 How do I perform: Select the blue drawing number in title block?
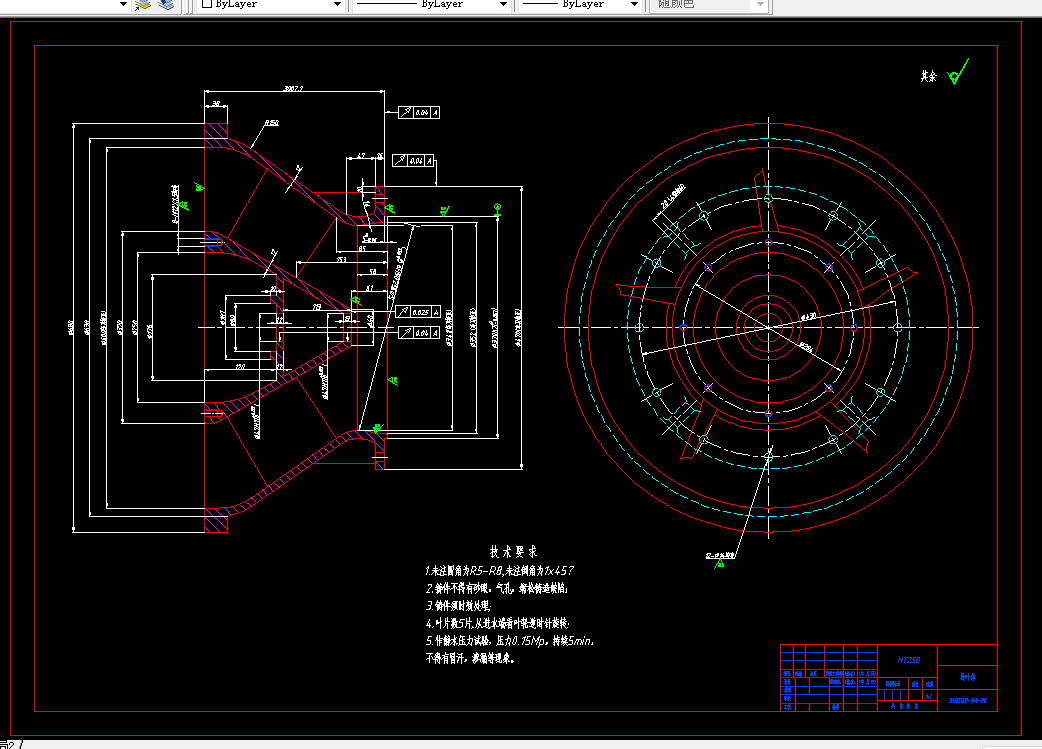click(968, 700)
